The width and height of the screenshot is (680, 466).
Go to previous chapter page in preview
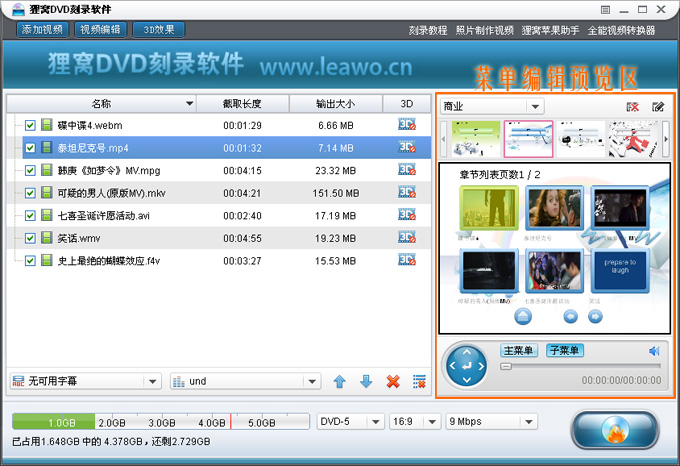click(x=571, y=317)
